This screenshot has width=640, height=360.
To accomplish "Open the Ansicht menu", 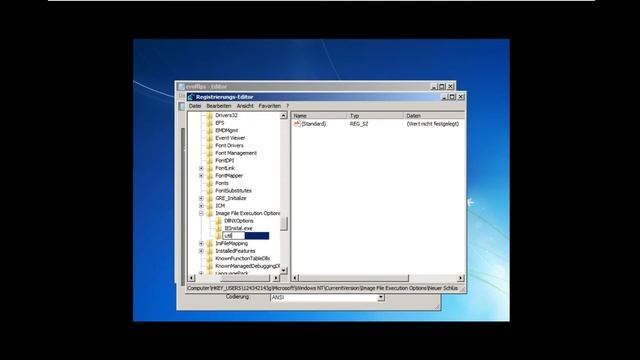I will tap(245, 106).
